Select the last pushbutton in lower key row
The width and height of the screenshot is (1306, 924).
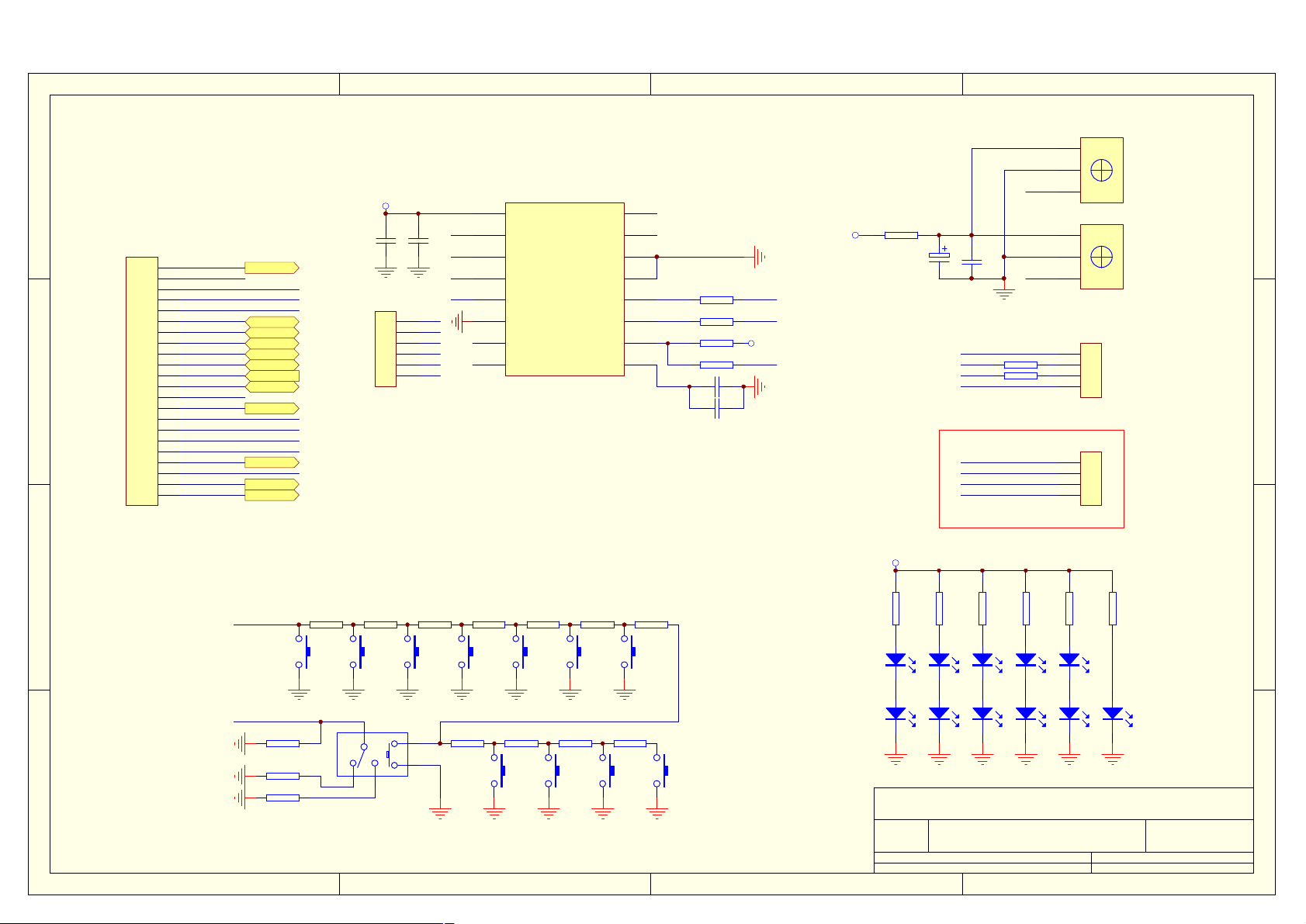tap(661, 770)
